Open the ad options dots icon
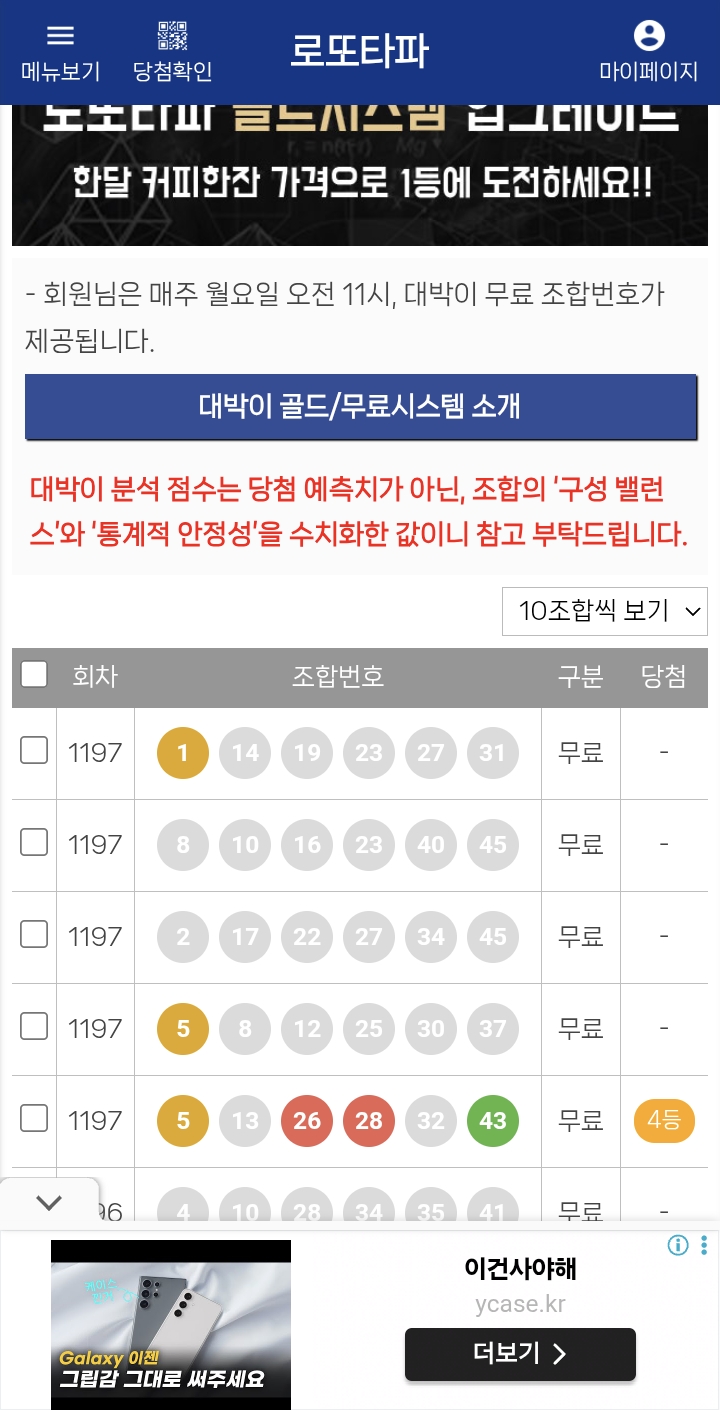 [705, 1245]
